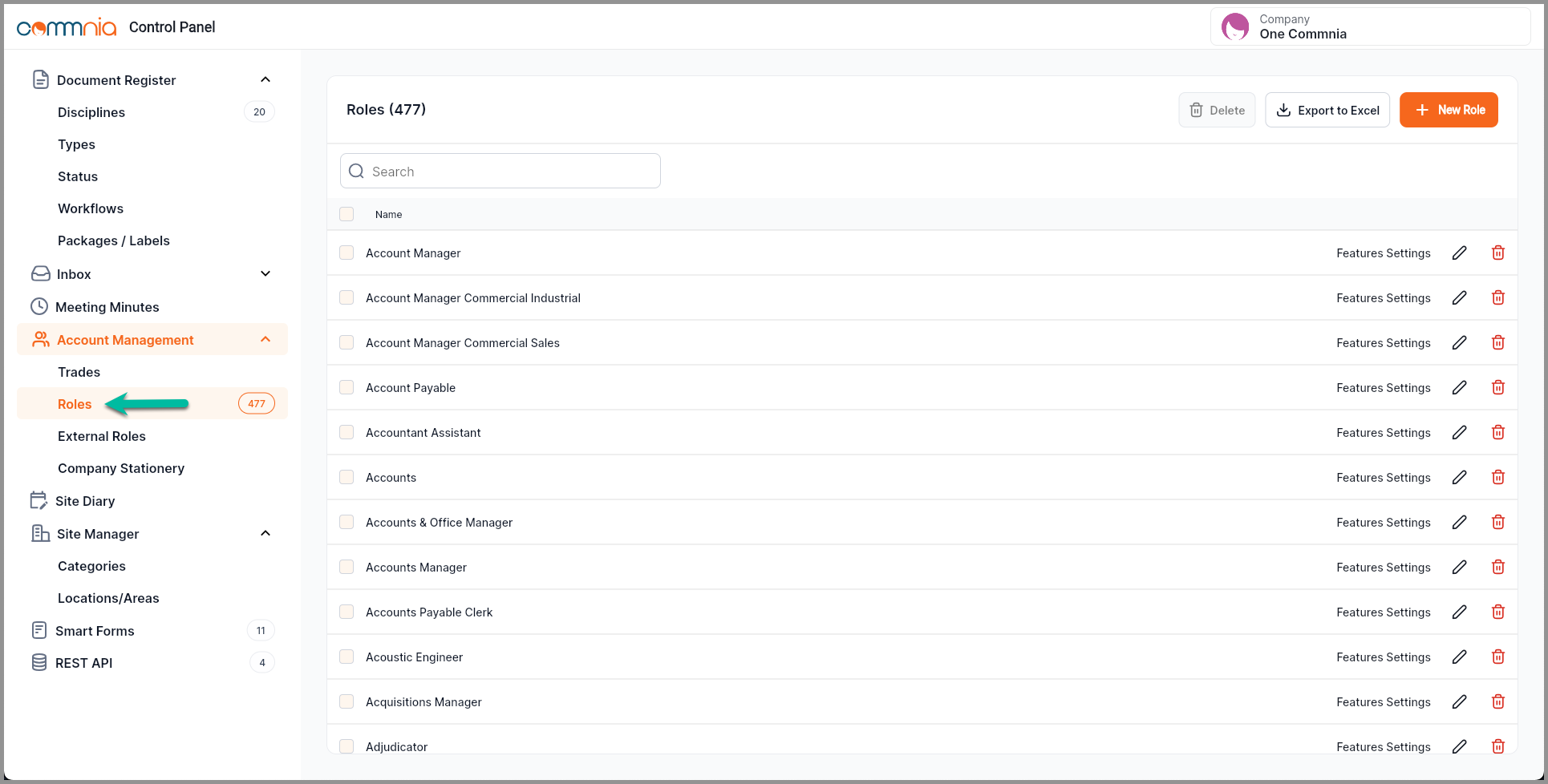Expand the Inbox section
The width and height of the screenshot is (1548, 784).
[x=265, y=273]
